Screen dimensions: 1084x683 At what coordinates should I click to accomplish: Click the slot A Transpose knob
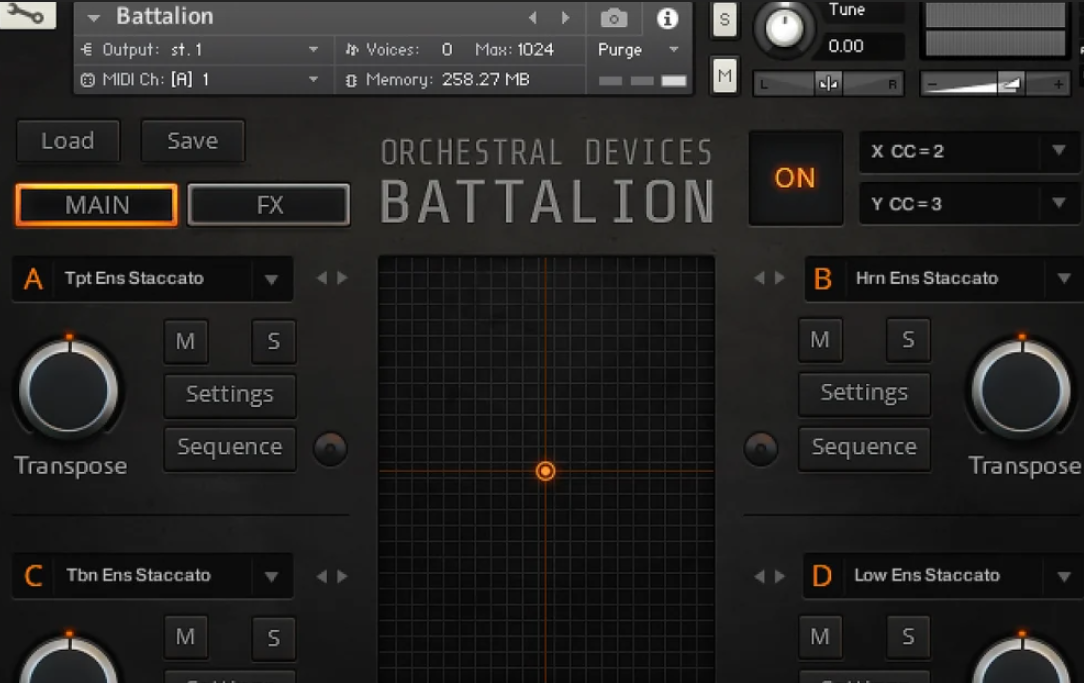pyautogui.click(x=69, y=389)
